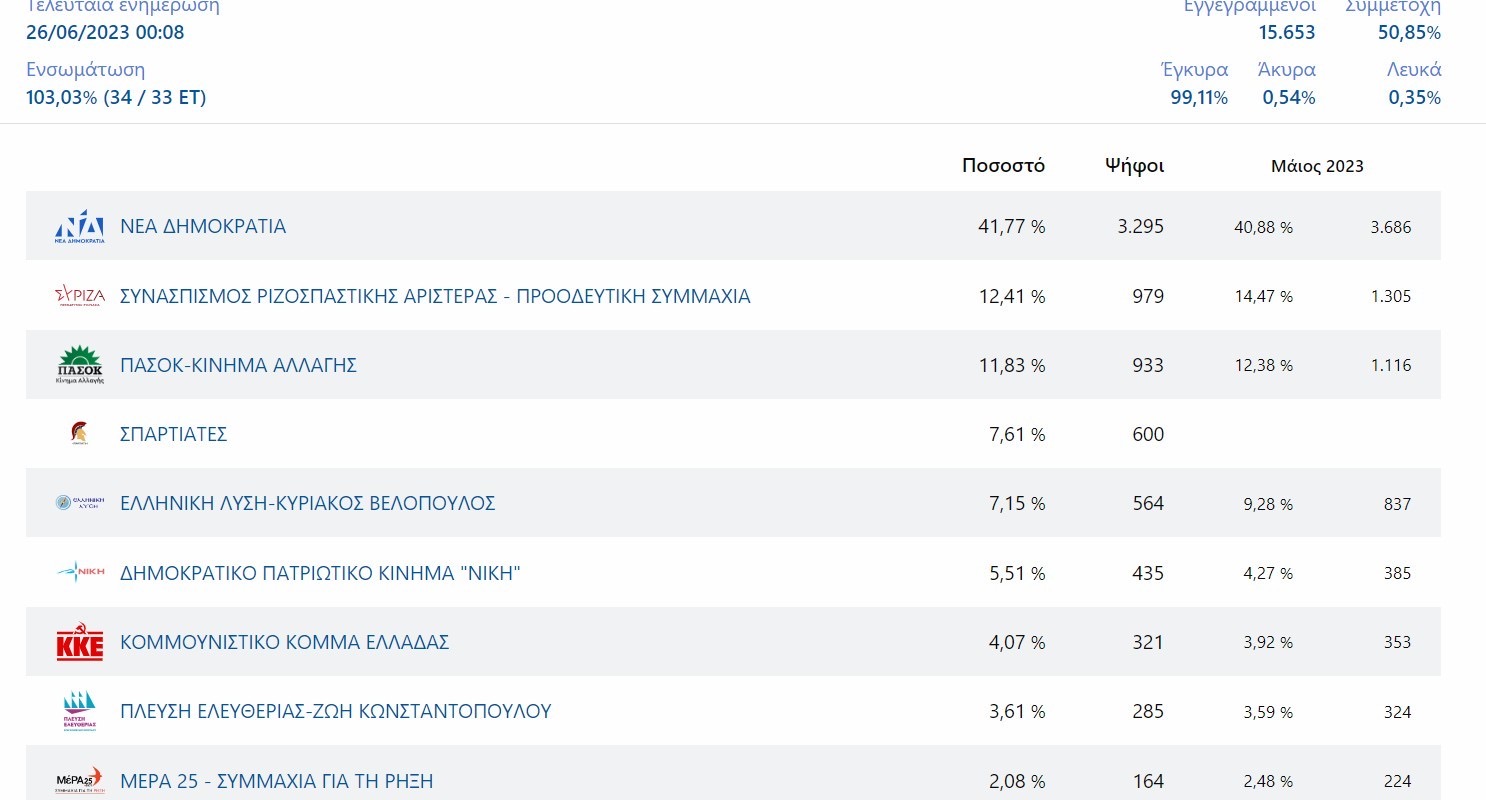Open ΠΛΕΥΣΗ ΕΛΕΥΘΕΡΙΑΣ-ΖΩΗ ΚΩΝΣΤΑΝΤΟΠΟΥΛΟΥ link
This screenshot has width=1486, height=800.
point(336,711)
